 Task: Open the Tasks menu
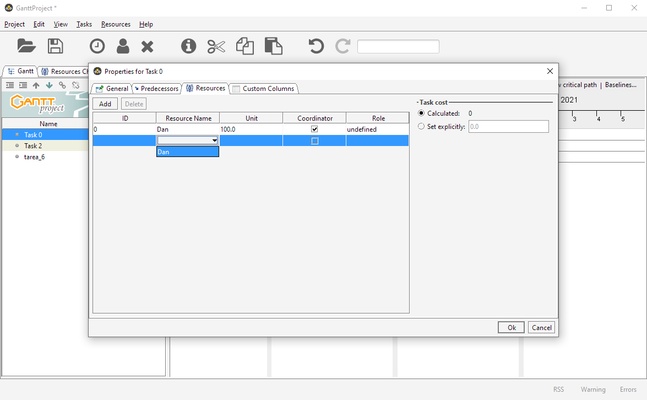84,24
